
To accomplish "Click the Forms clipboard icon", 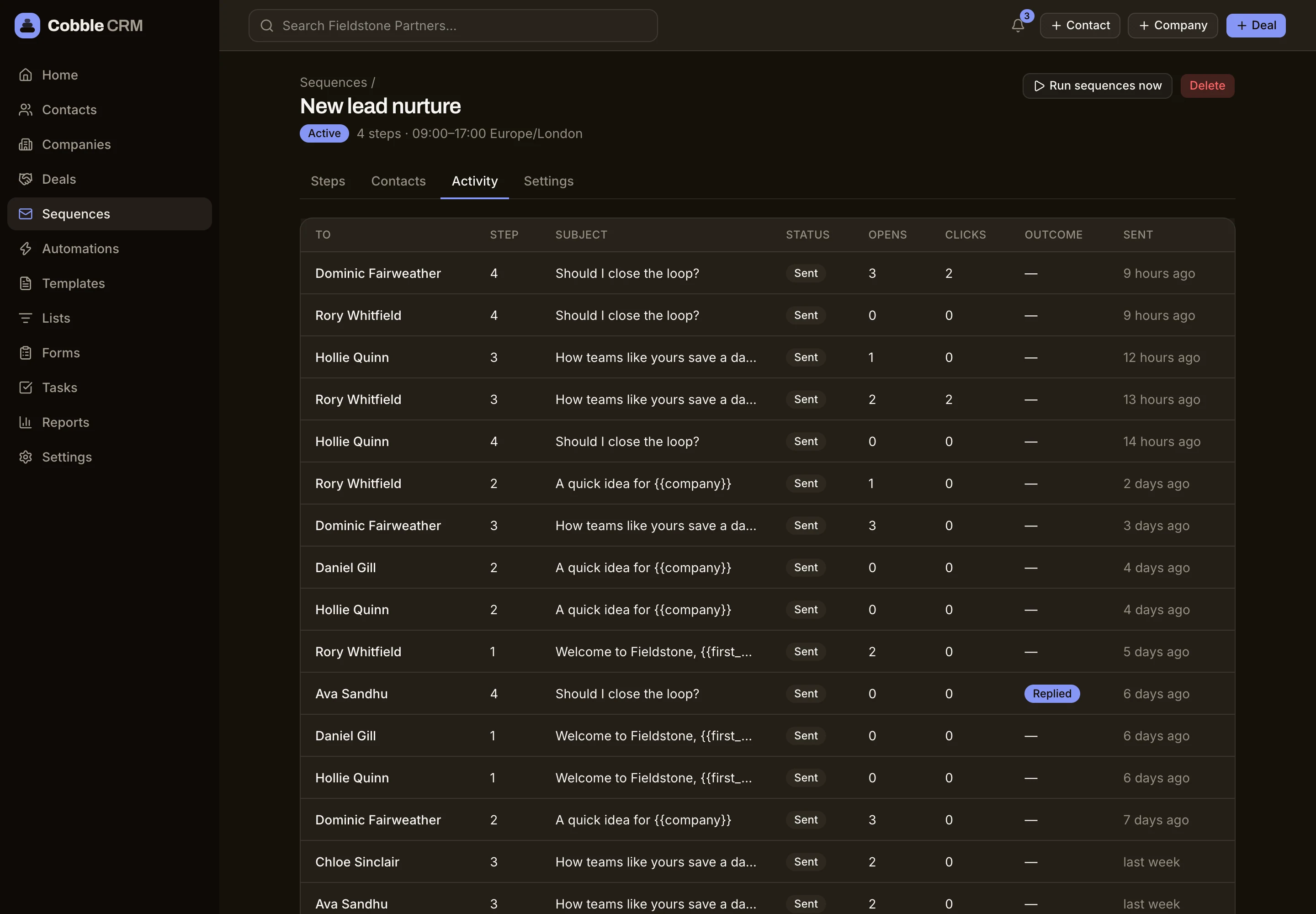I will pos(25,353).
